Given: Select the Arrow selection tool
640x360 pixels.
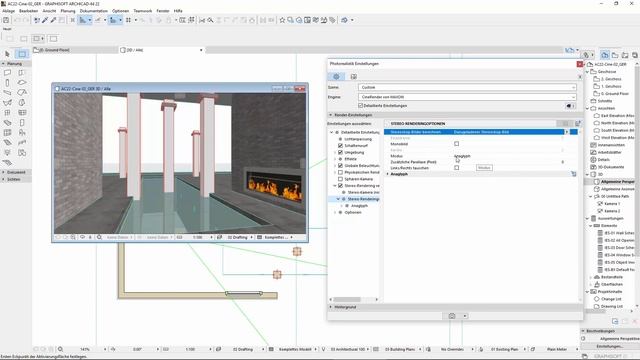Looking at the screenshot, I should click(7, 54).
